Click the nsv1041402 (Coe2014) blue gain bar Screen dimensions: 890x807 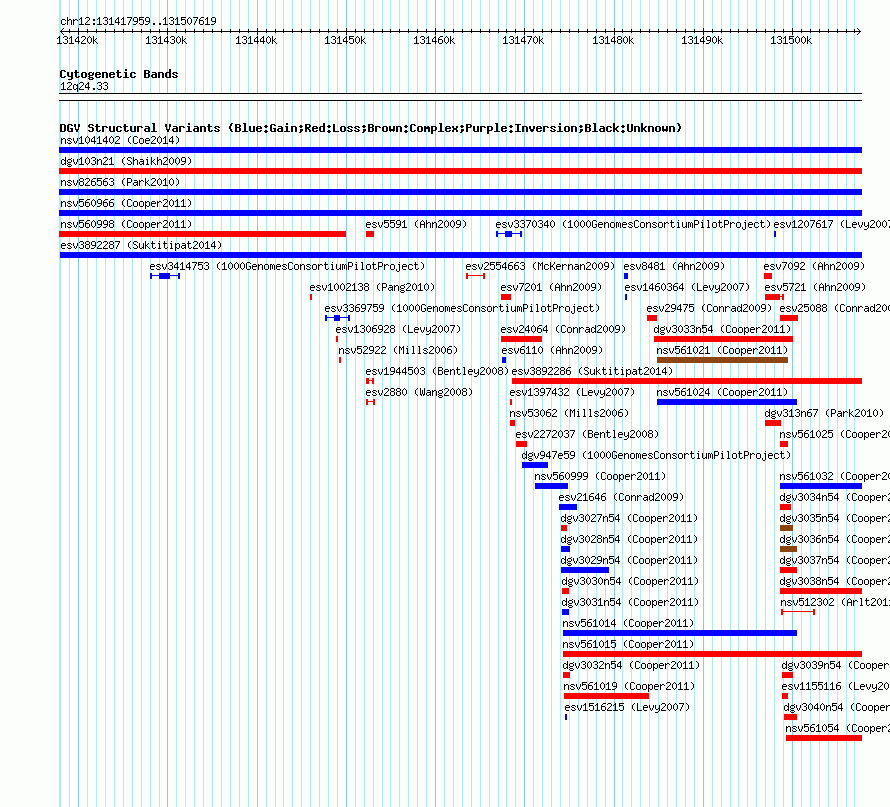tap(460, 150)
